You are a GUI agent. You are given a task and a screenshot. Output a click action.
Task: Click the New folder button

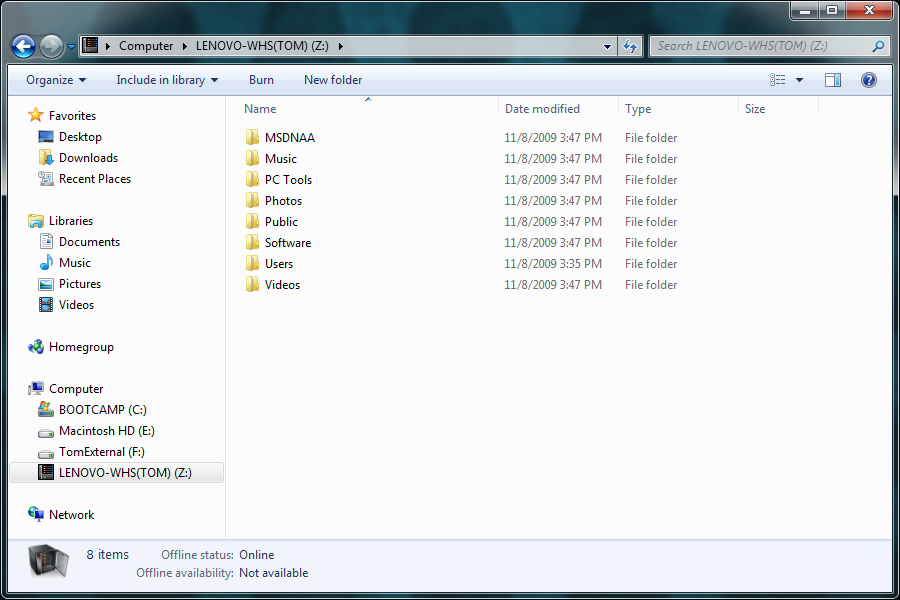pos(333,80)
